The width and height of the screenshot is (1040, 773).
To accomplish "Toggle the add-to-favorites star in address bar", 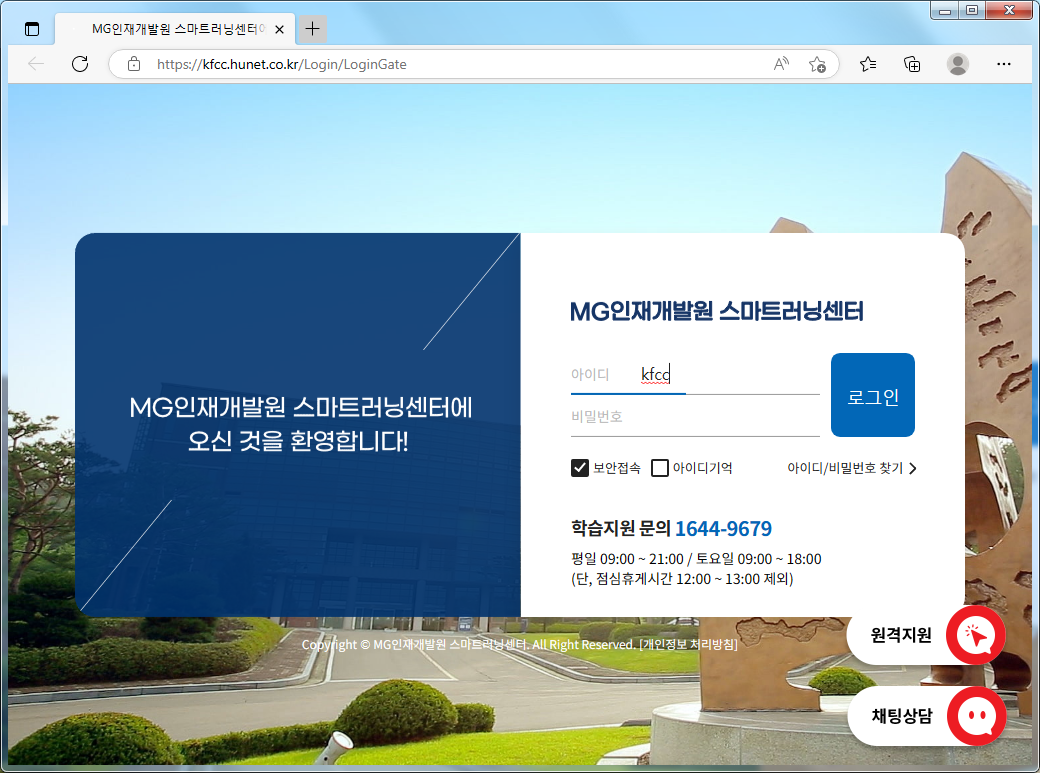I will tap(819, 63).
